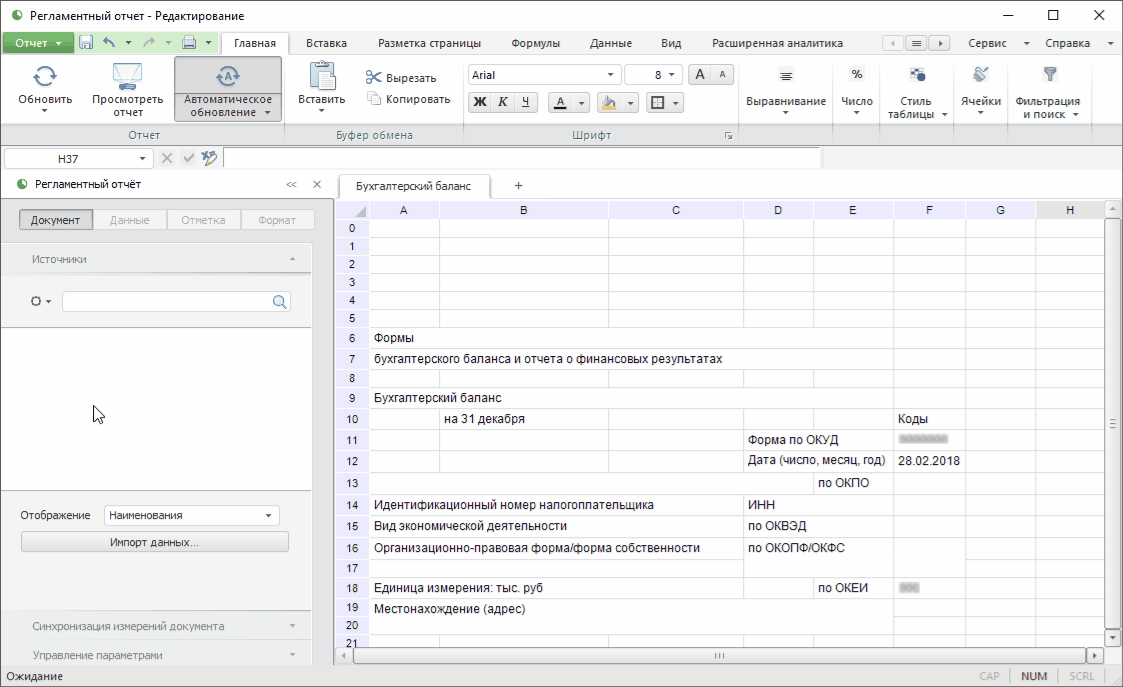Open the Arial font name dropdown
The width and height of the screenshot is (1123, 687).
[611, 75]
